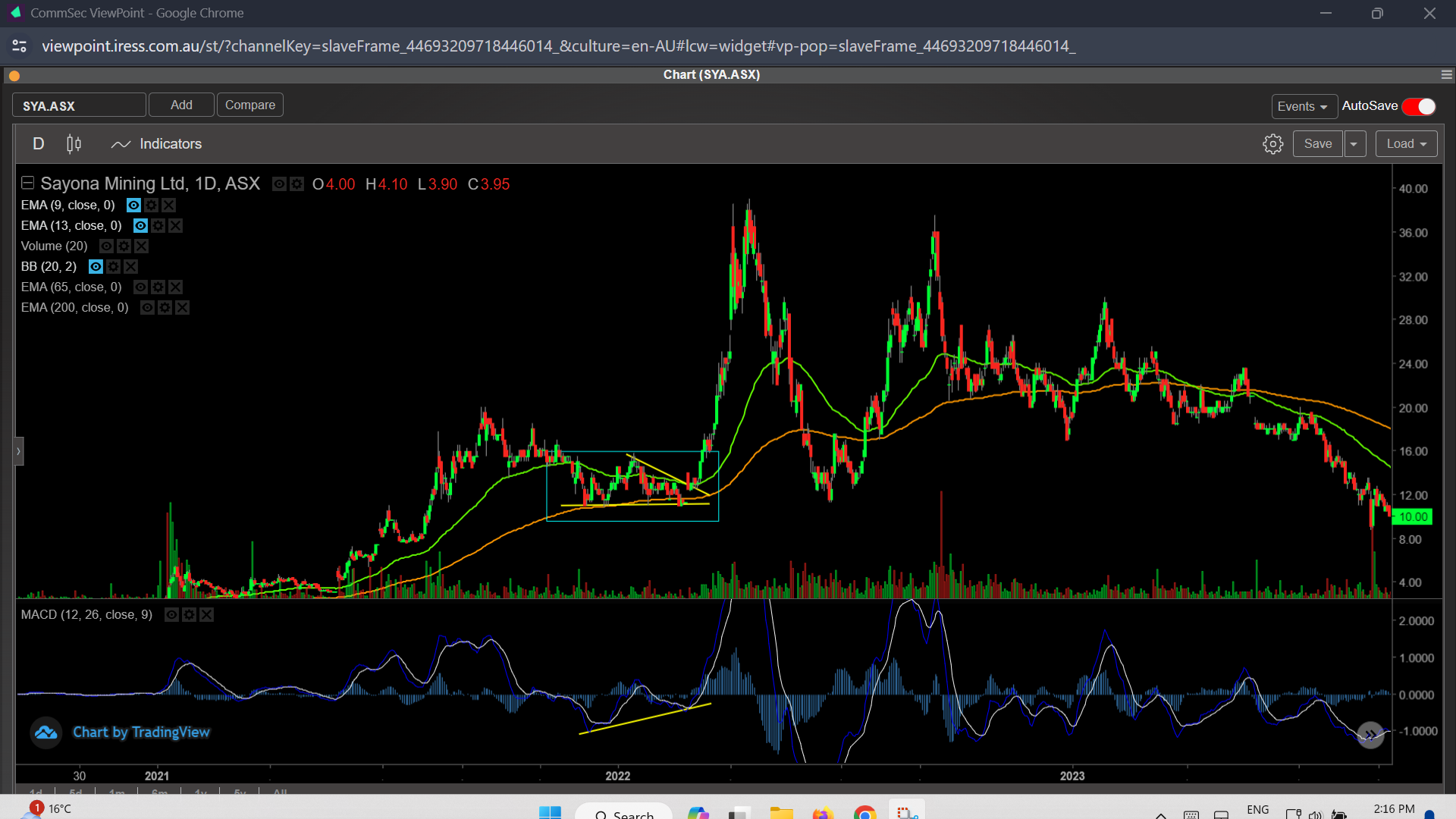Toggle visibility of Sayona Mining price series
The width and height of the screenshot is (1456, 819).
279,184
